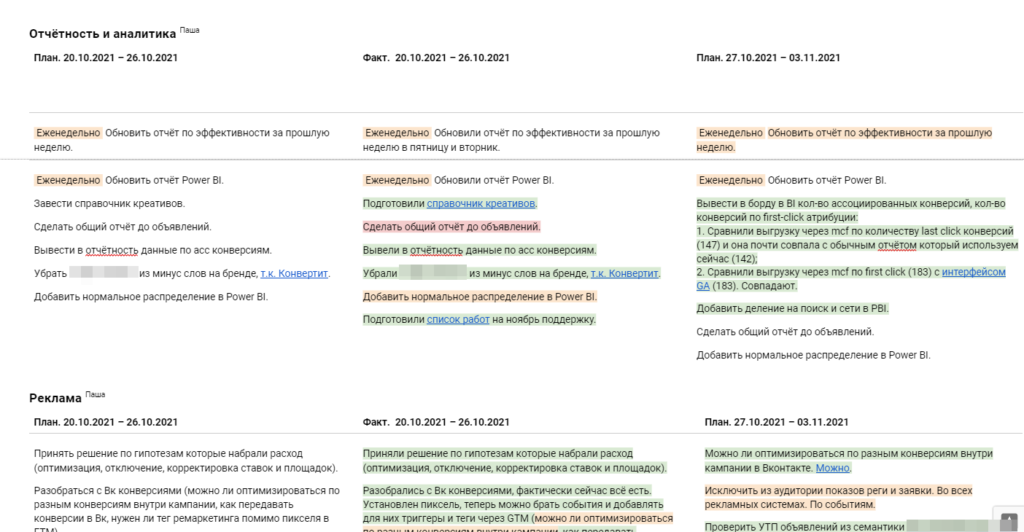Click 'Добавить деление на поиск и сети в PBI.'
1024x532 pixels.
(792, 308)
